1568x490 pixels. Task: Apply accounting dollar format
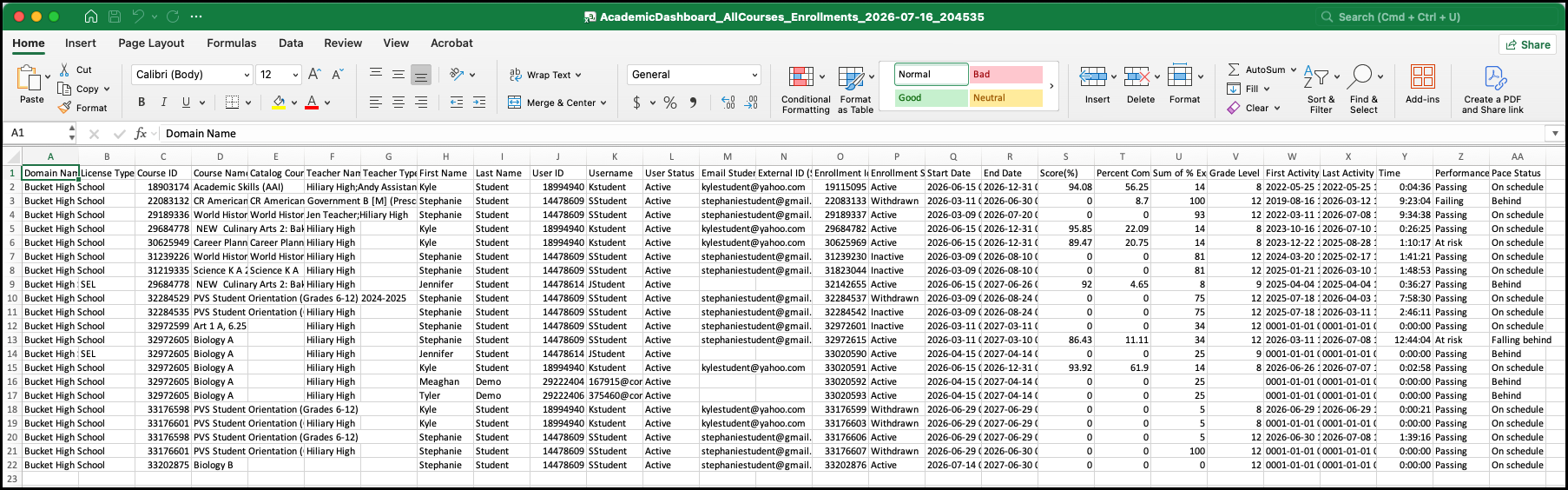[636, 103]
